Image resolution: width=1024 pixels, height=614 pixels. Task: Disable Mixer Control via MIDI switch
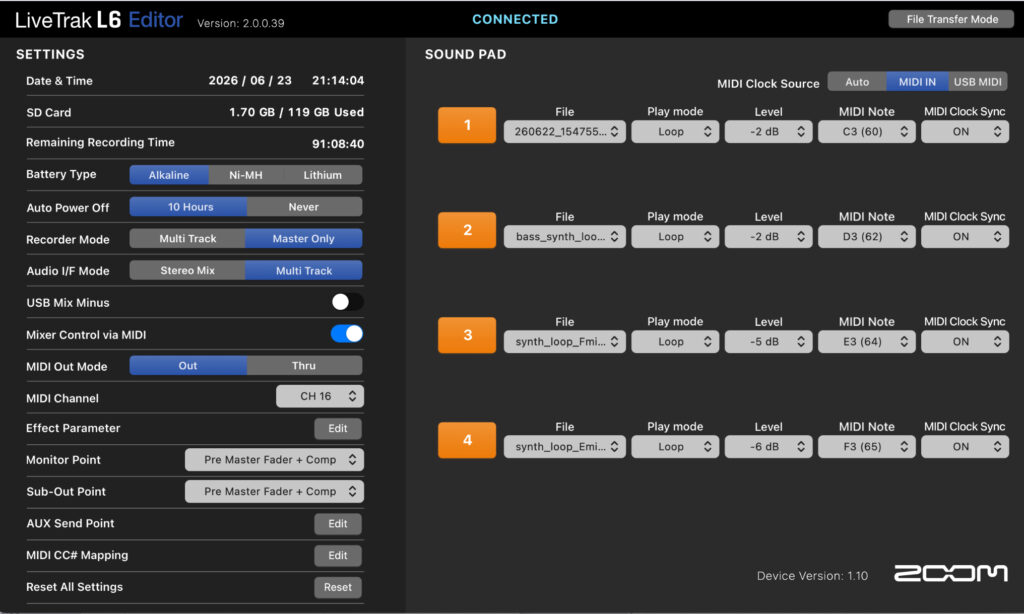[x=347, y=334]
